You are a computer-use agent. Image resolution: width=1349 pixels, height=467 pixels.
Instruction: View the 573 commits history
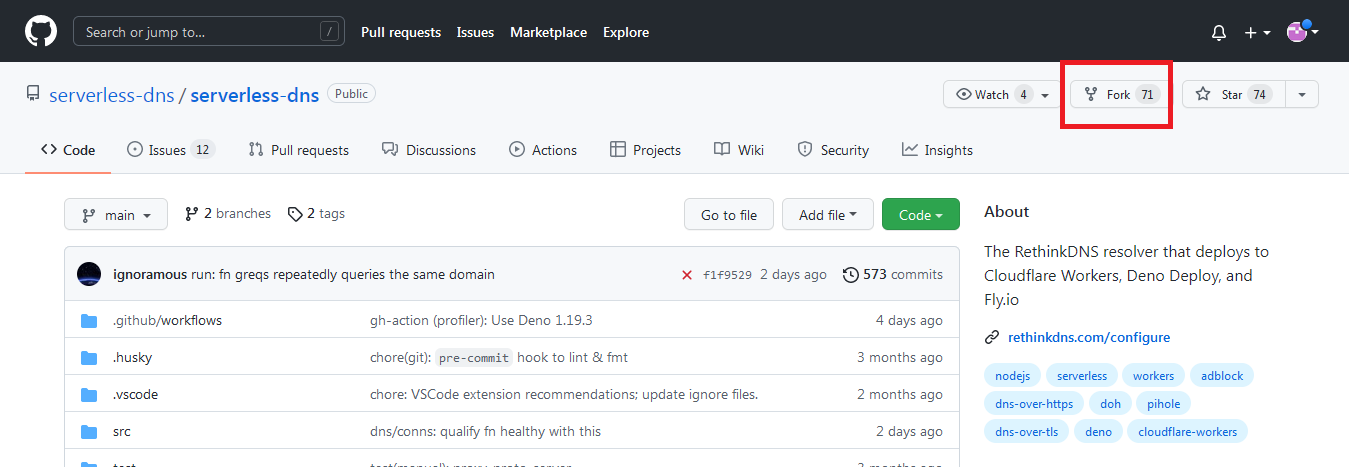pos(893,274)
